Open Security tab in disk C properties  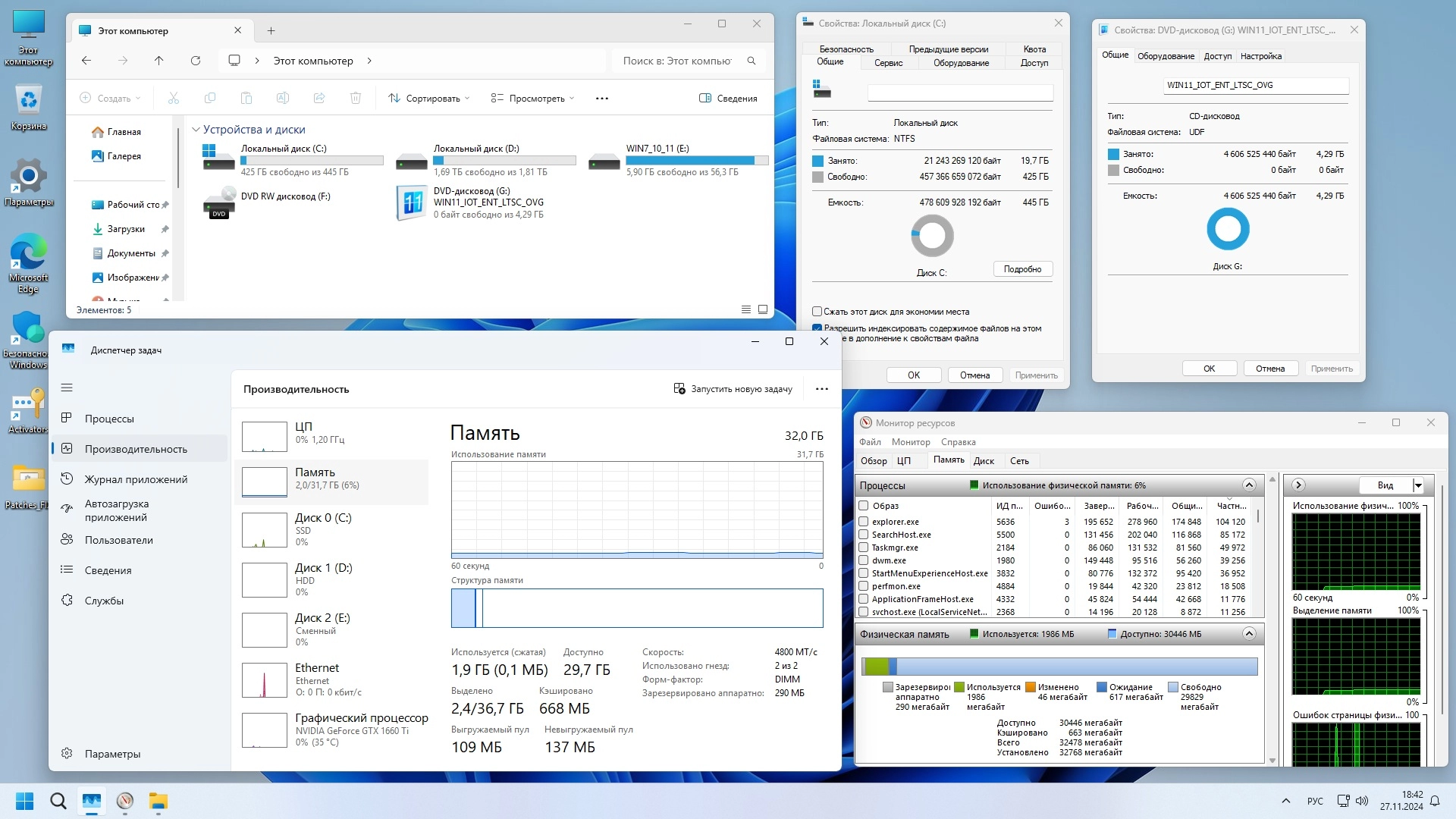tap(846, 49)
